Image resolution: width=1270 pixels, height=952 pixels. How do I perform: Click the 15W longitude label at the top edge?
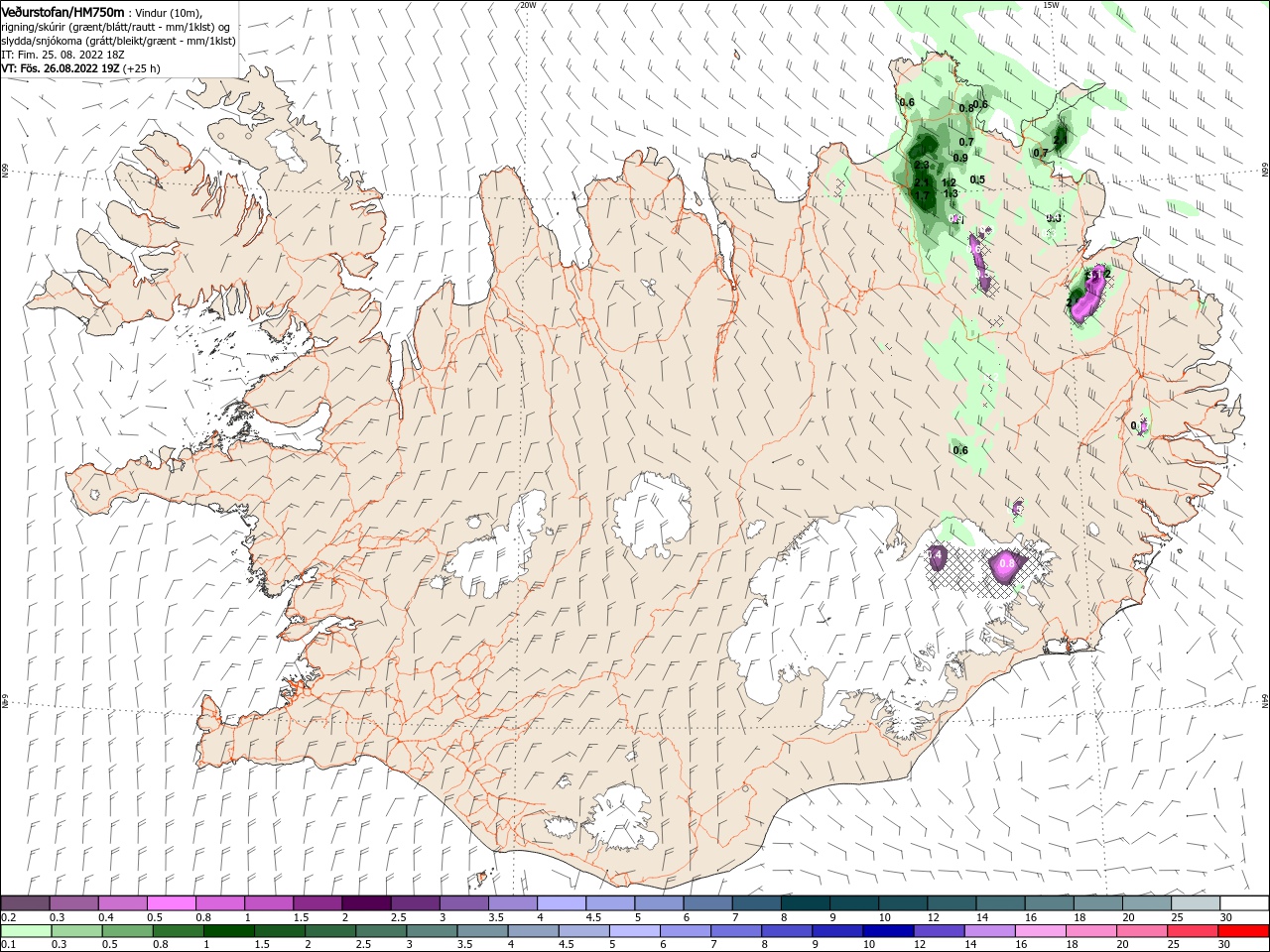pos(1051,5)
